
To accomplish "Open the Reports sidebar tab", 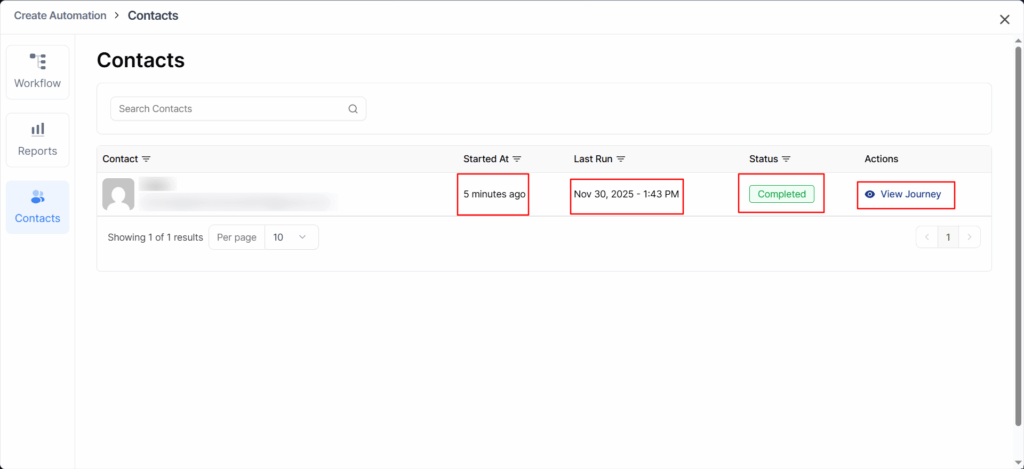I will (38, 139).
